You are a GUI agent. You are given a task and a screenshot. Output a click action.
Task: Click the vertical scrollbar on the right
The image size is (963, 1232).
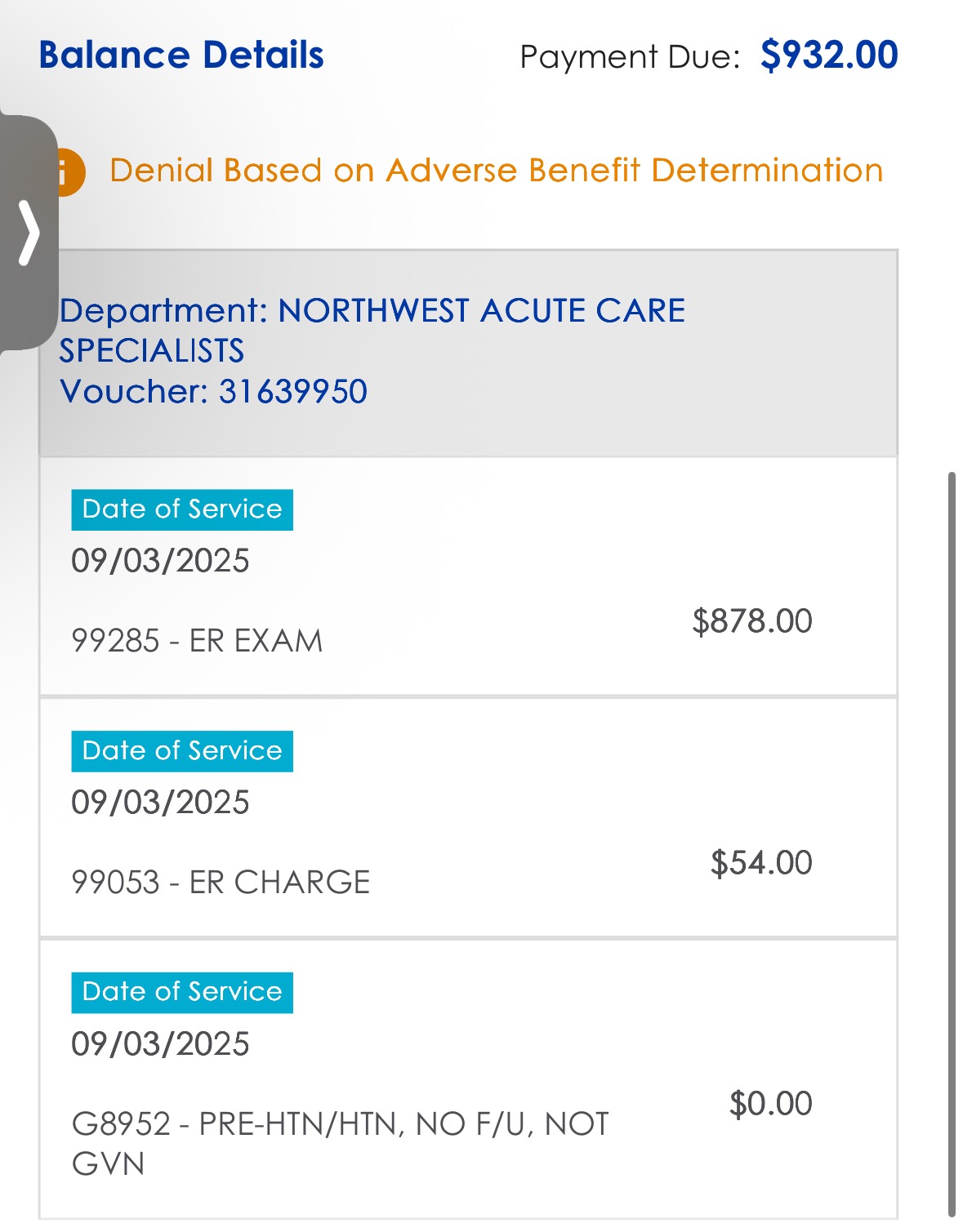(952, 841)
